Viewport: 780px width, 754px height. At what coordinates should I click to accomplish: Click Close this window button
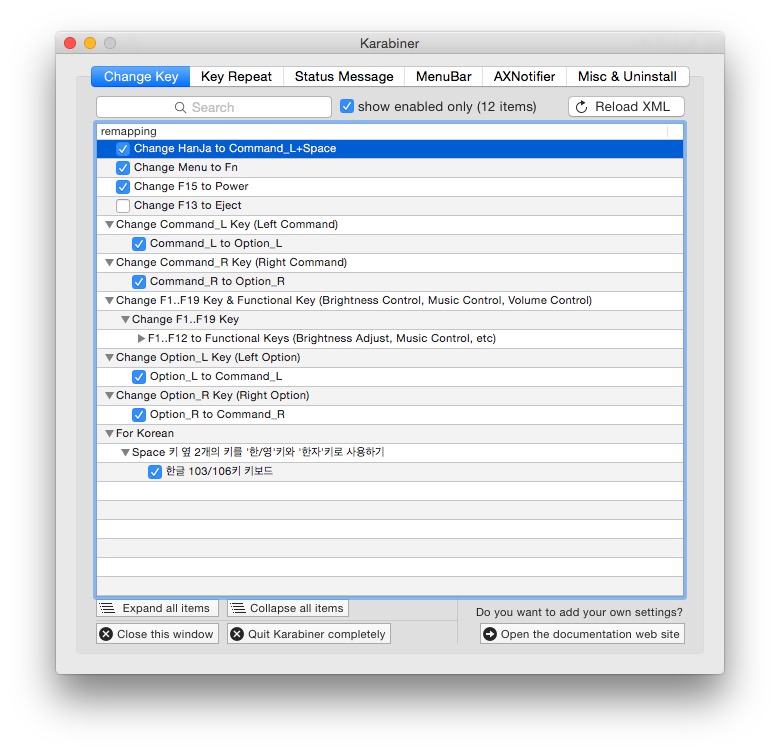tap(157, 634)
